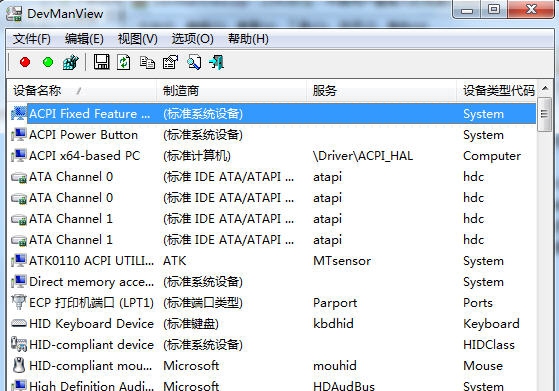Click the floppy disk Save toolbar icon

(102, 62)
